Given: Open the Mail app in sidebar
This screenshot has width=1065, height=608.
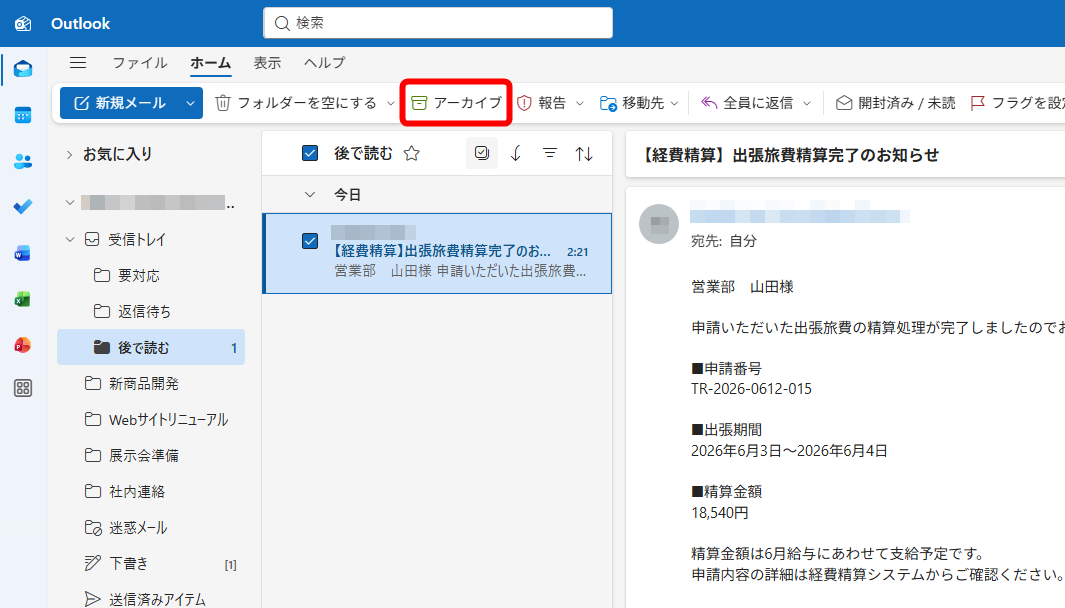Looking at the screenshot, I should [x=23, y=69].
